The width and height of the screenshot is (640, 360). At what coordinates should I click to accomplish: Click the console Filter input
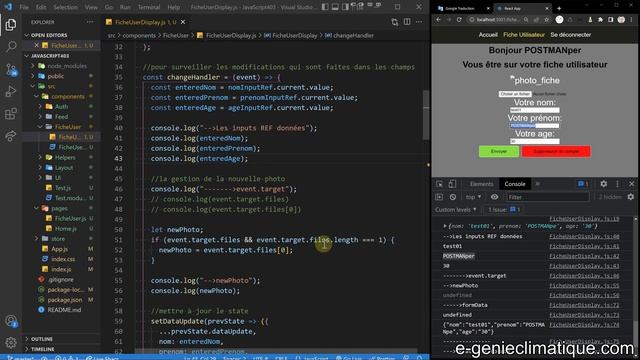[548, 197]
